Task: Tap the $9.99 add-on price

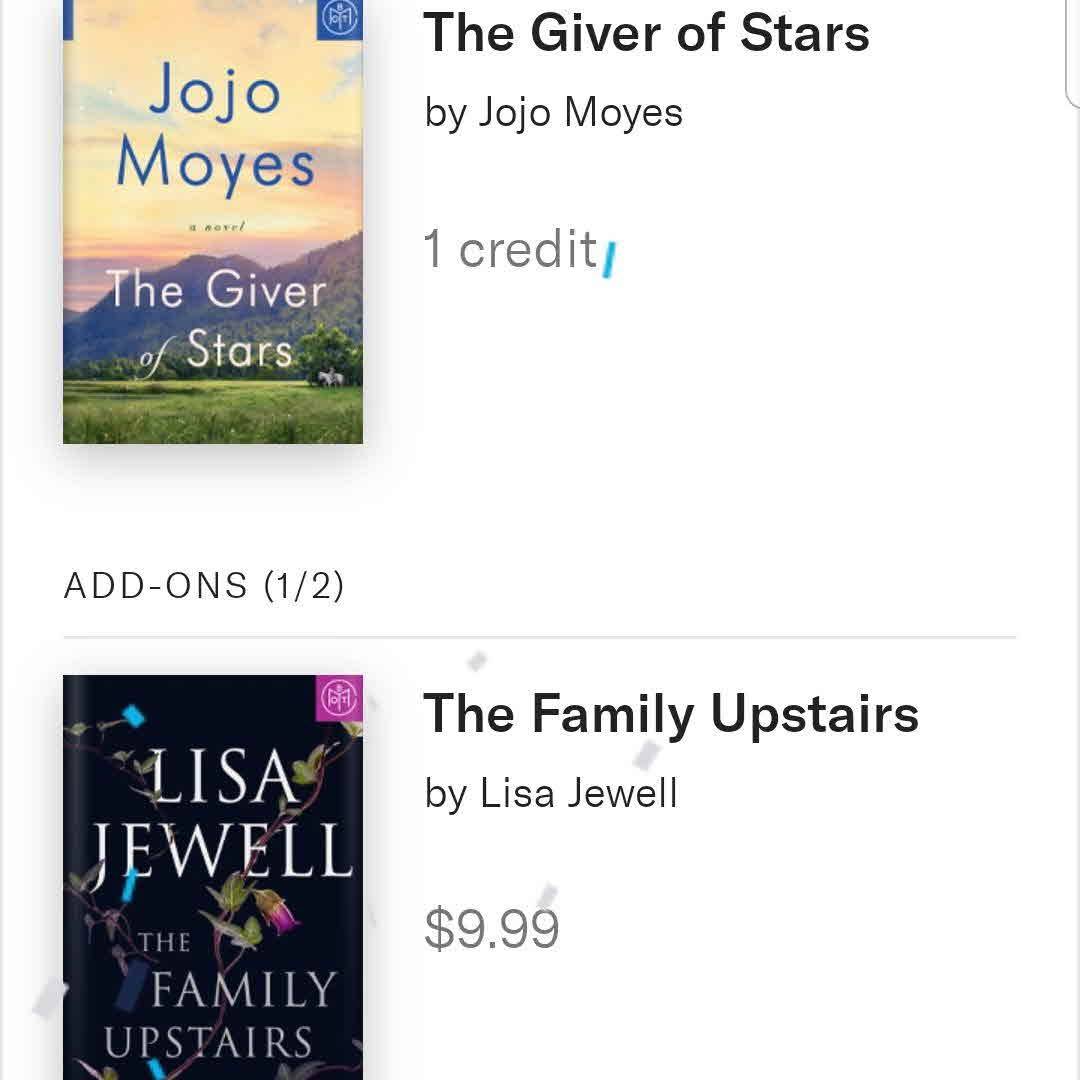Action: (491, 929)
